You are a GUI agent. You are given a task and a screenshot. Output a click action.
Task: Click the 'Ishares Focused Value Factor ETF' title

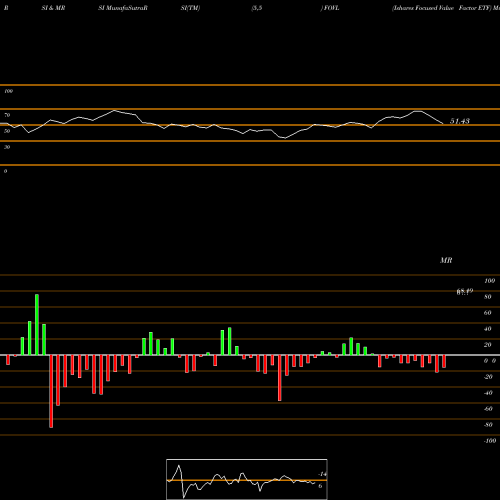[x=442, y=8]
